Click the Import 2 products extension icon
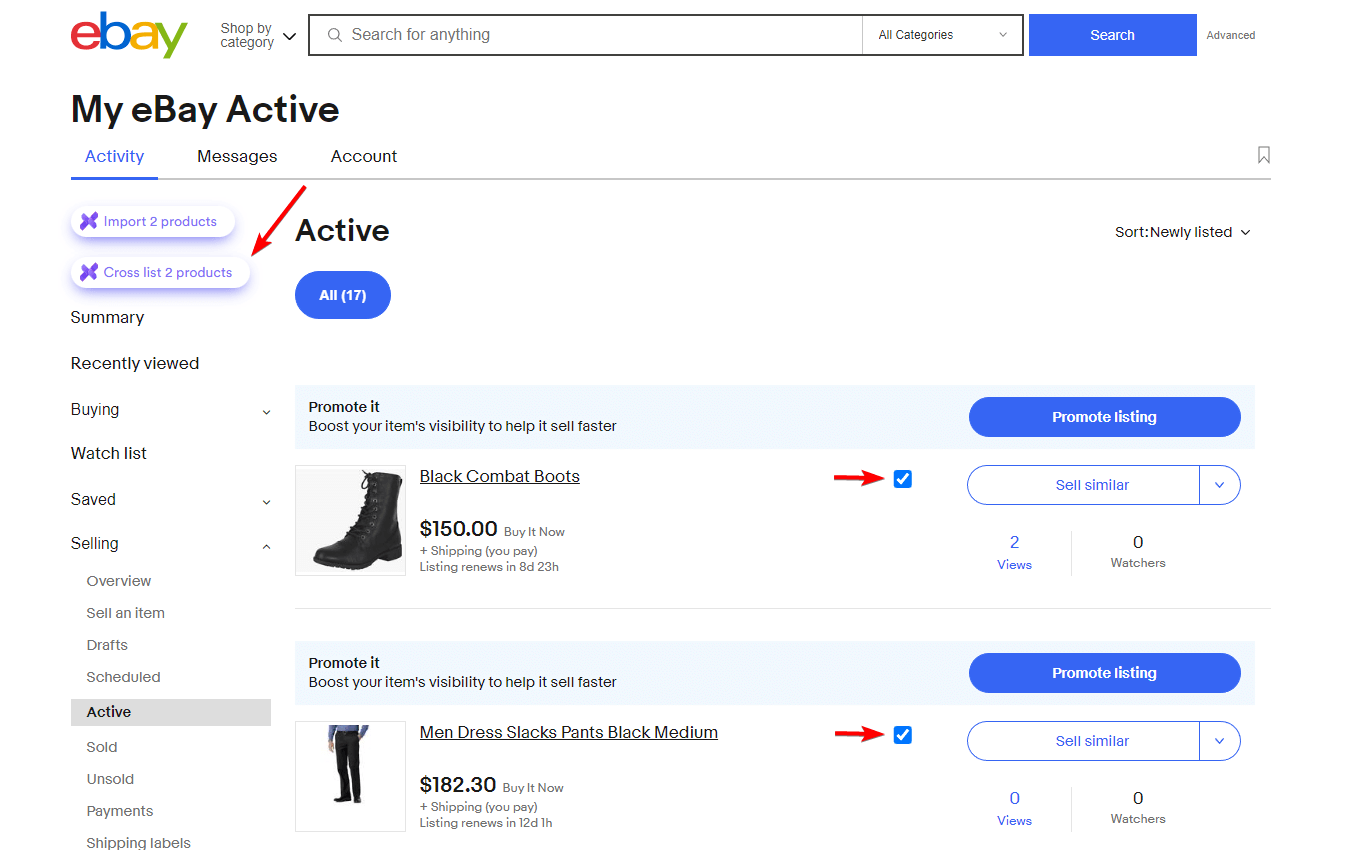1350x850 pixels. (88, 221)
